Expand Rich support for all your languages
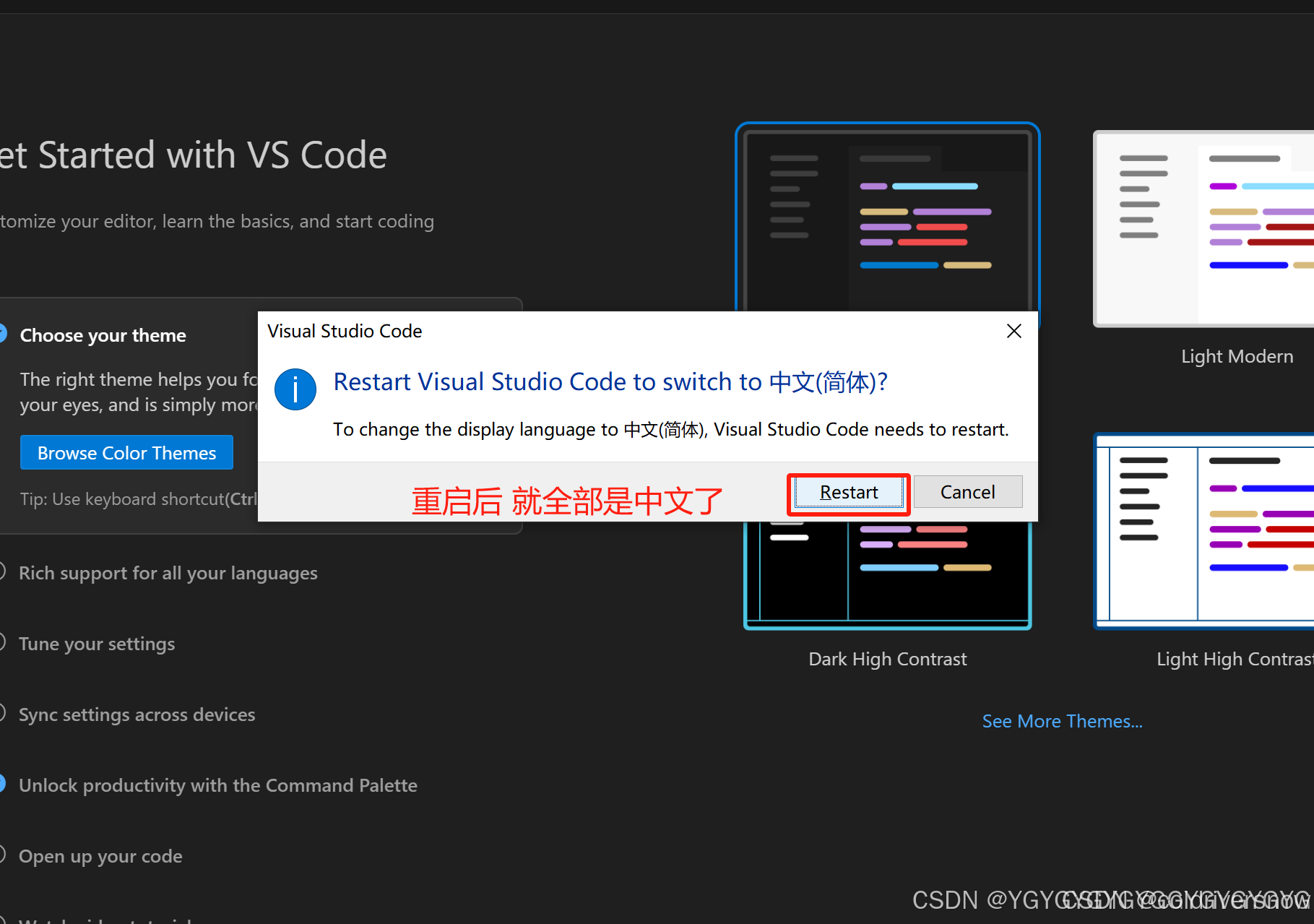This screenshot has width=1314, height=924. pyautogui.click(x=168, y=573)
